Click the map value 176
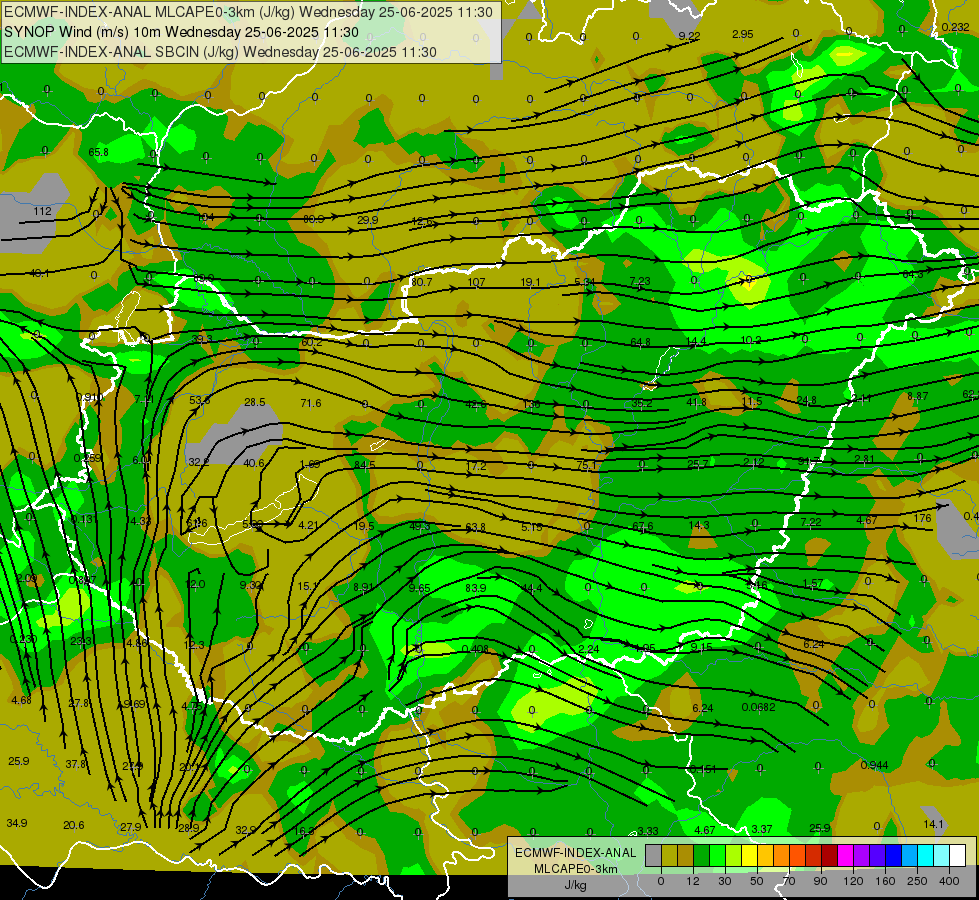979x900 pixels. click(x=922, y=518)
